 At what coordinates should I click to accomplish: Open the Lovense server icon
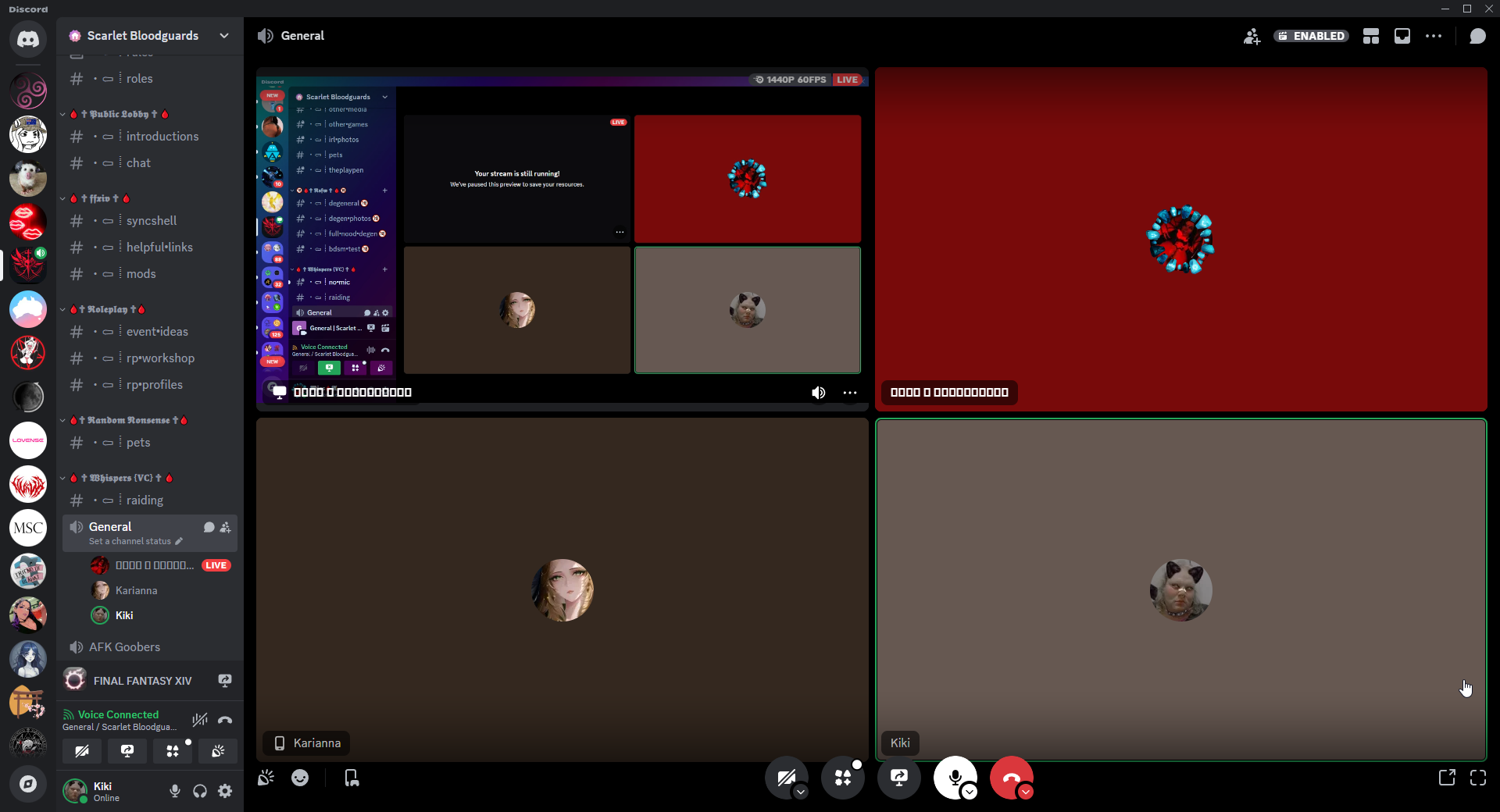pos(28,440)
